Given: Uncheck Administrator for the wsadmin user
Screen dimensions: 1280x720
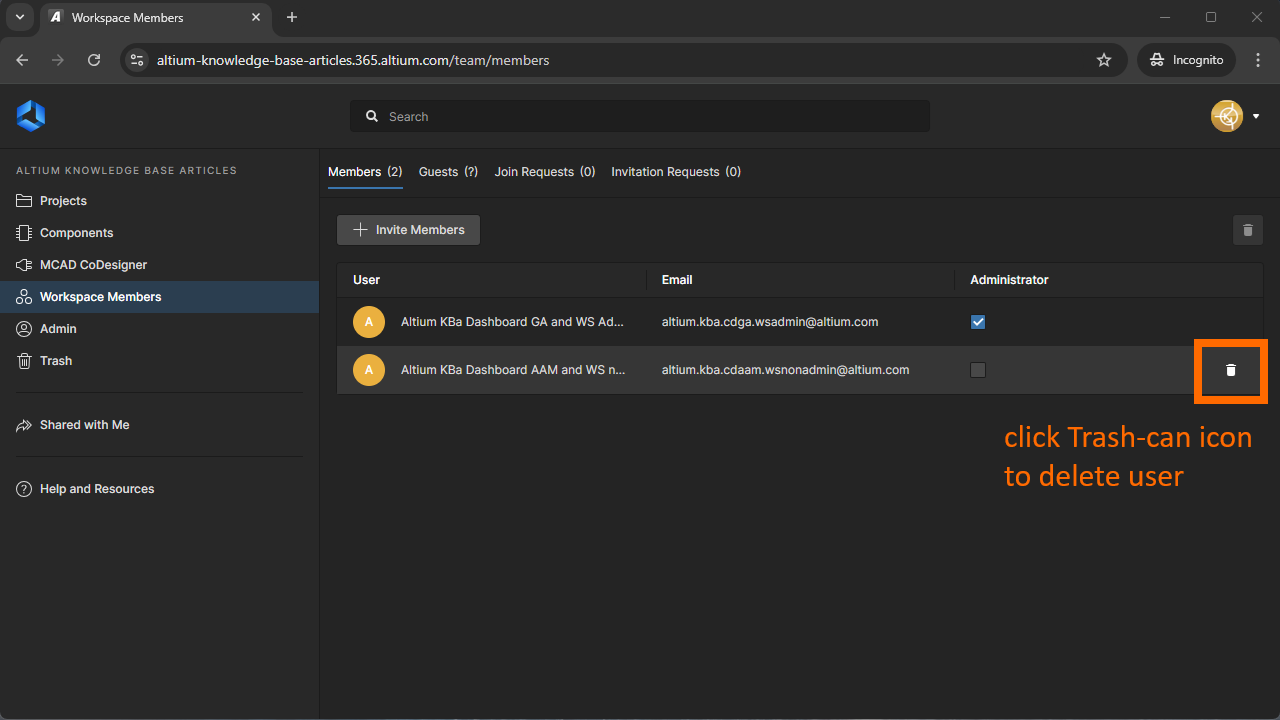Looking at the screenshot, I should [x=978, y=322].
